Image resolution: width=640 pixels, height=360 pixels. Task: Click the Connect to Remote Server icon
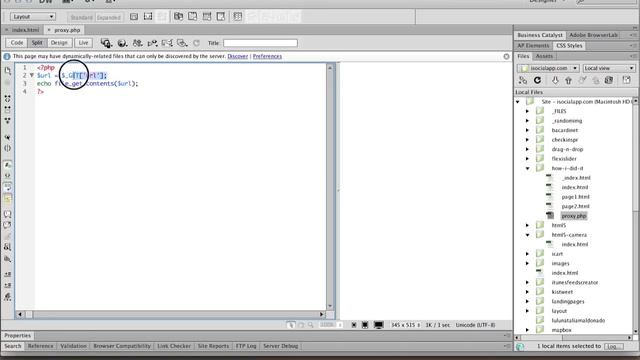(x=522, y=80)
